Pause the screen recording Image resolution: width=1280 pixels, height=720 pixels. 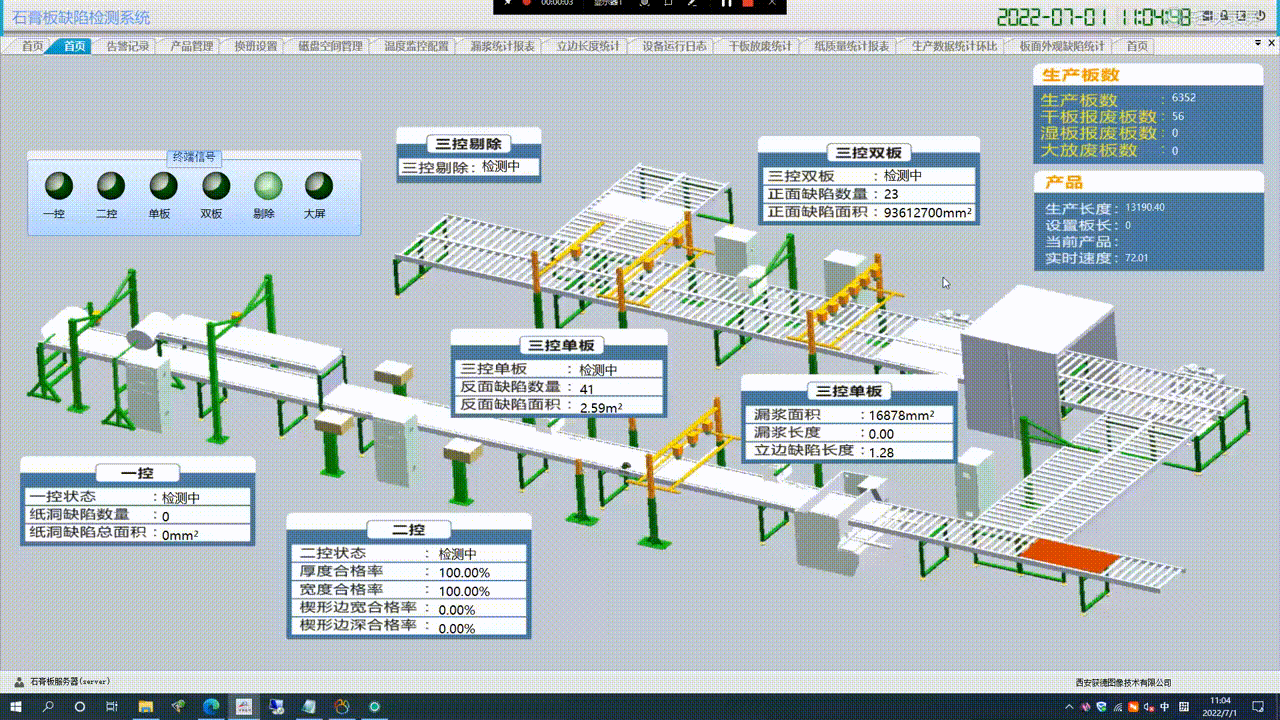(727, 4)
